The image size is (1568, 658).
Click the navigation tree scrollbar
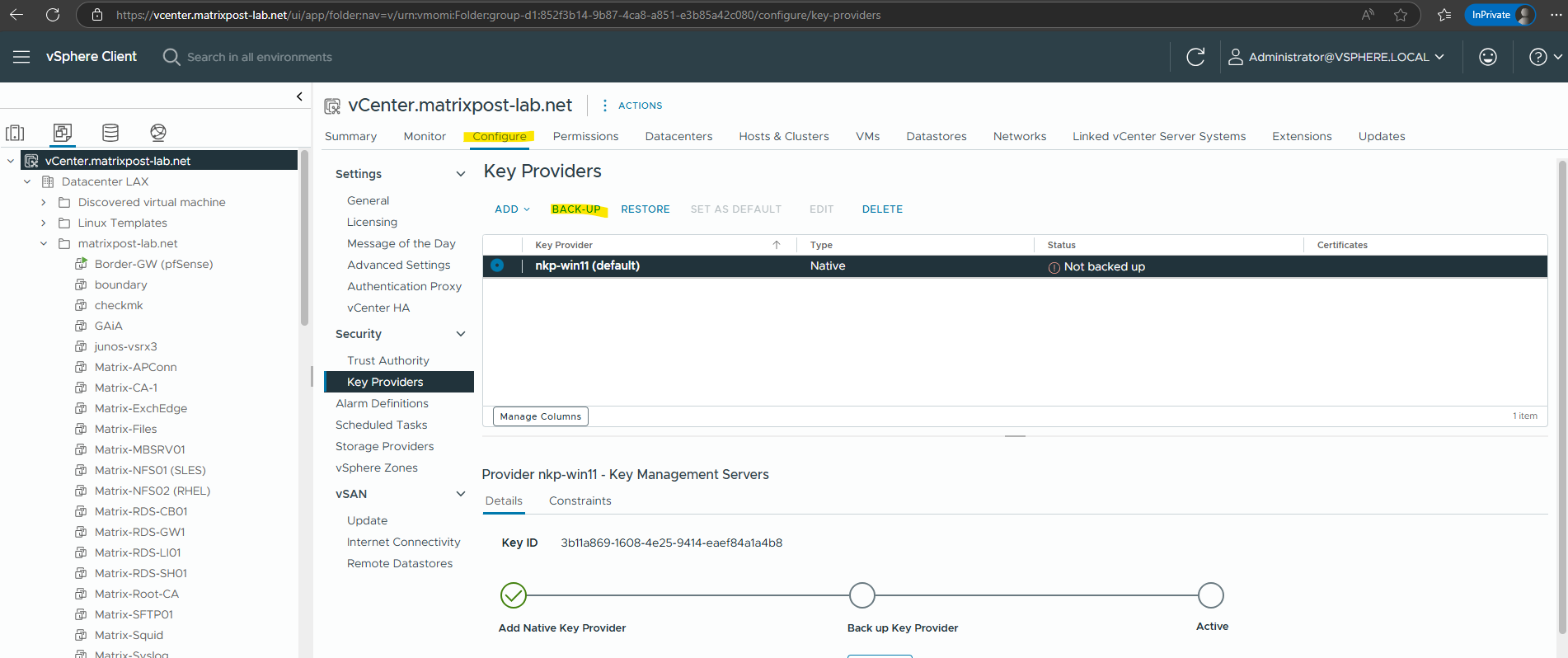[x=304, y=239]
